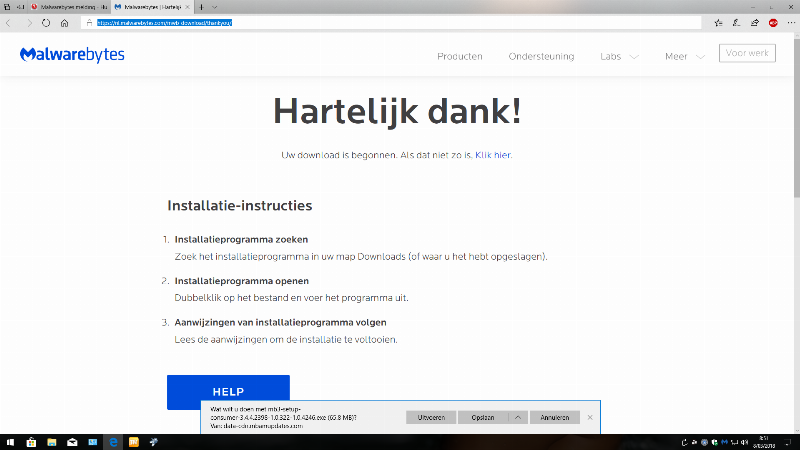The height and width of the screenshot is (450, 800).
Task: Open the Mail app from the taskbar
Action: 72,442
